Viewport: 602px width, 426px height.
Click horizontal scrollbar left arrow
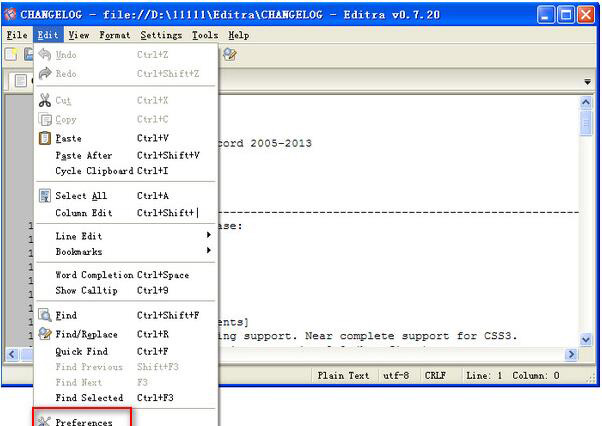click(12, 354)
